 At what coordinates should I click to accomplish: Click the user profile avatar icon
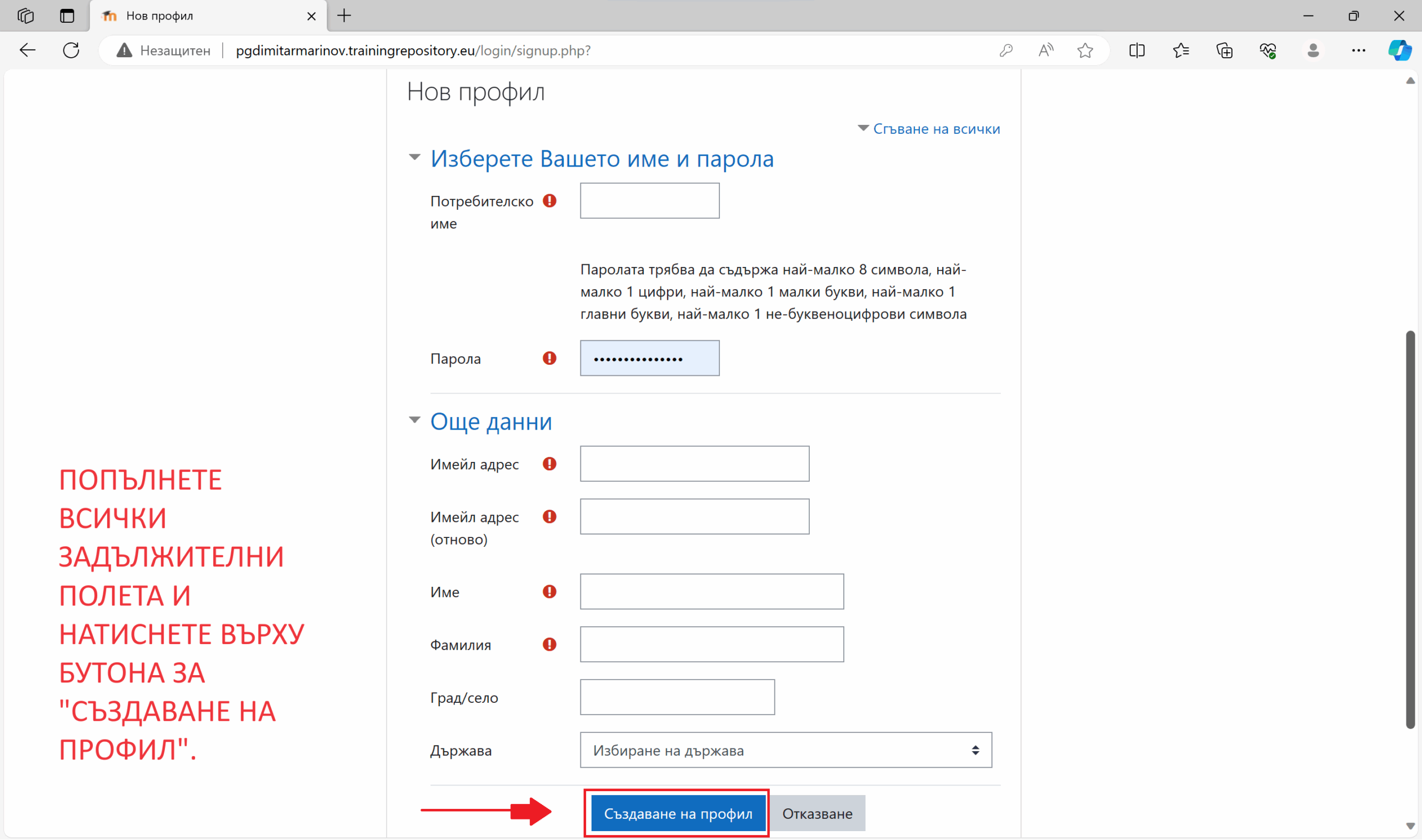pos(1313,51)
